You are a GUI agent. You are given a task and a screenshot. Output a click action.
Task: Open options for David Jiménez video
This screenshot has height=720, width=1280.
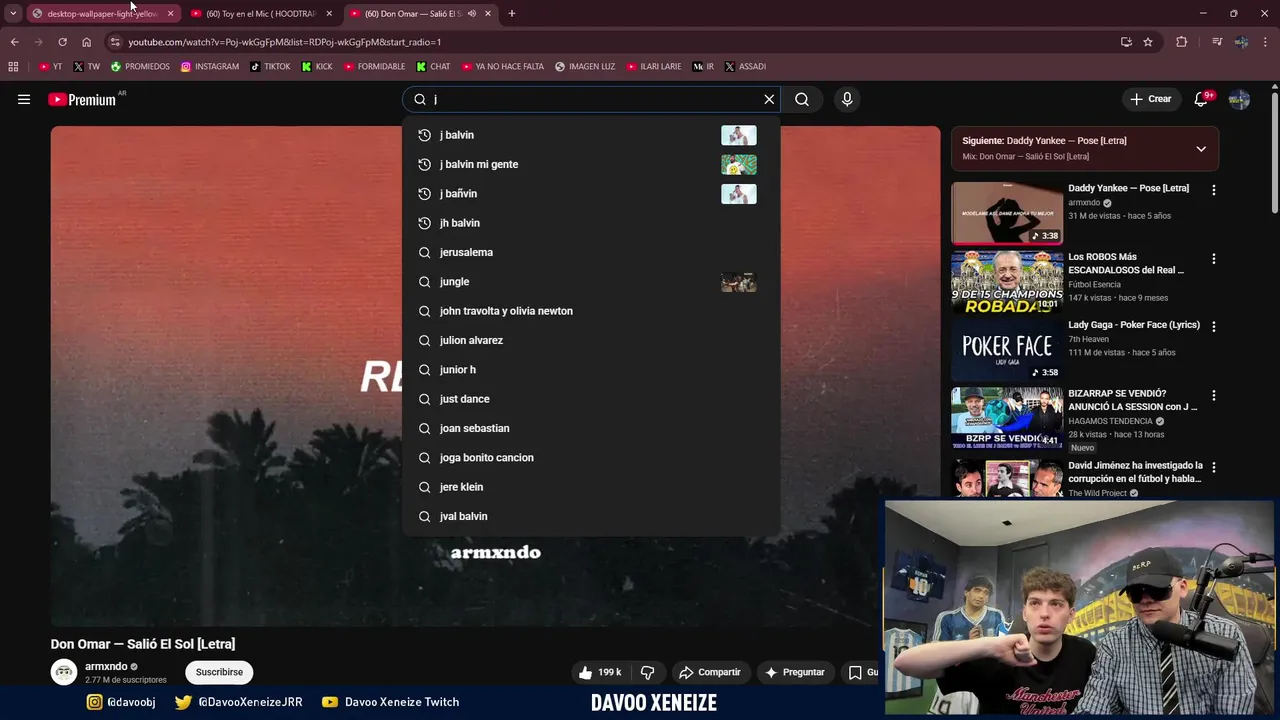click(x=1214, y=467)
